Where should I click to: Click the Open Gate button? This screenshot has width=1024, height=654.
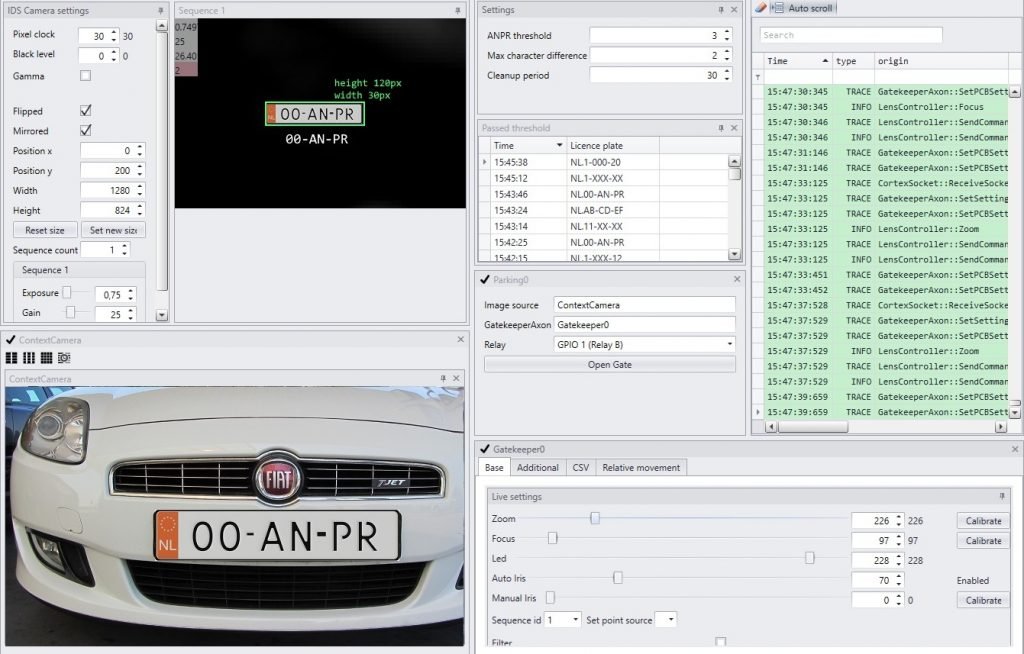coord(609,365)
